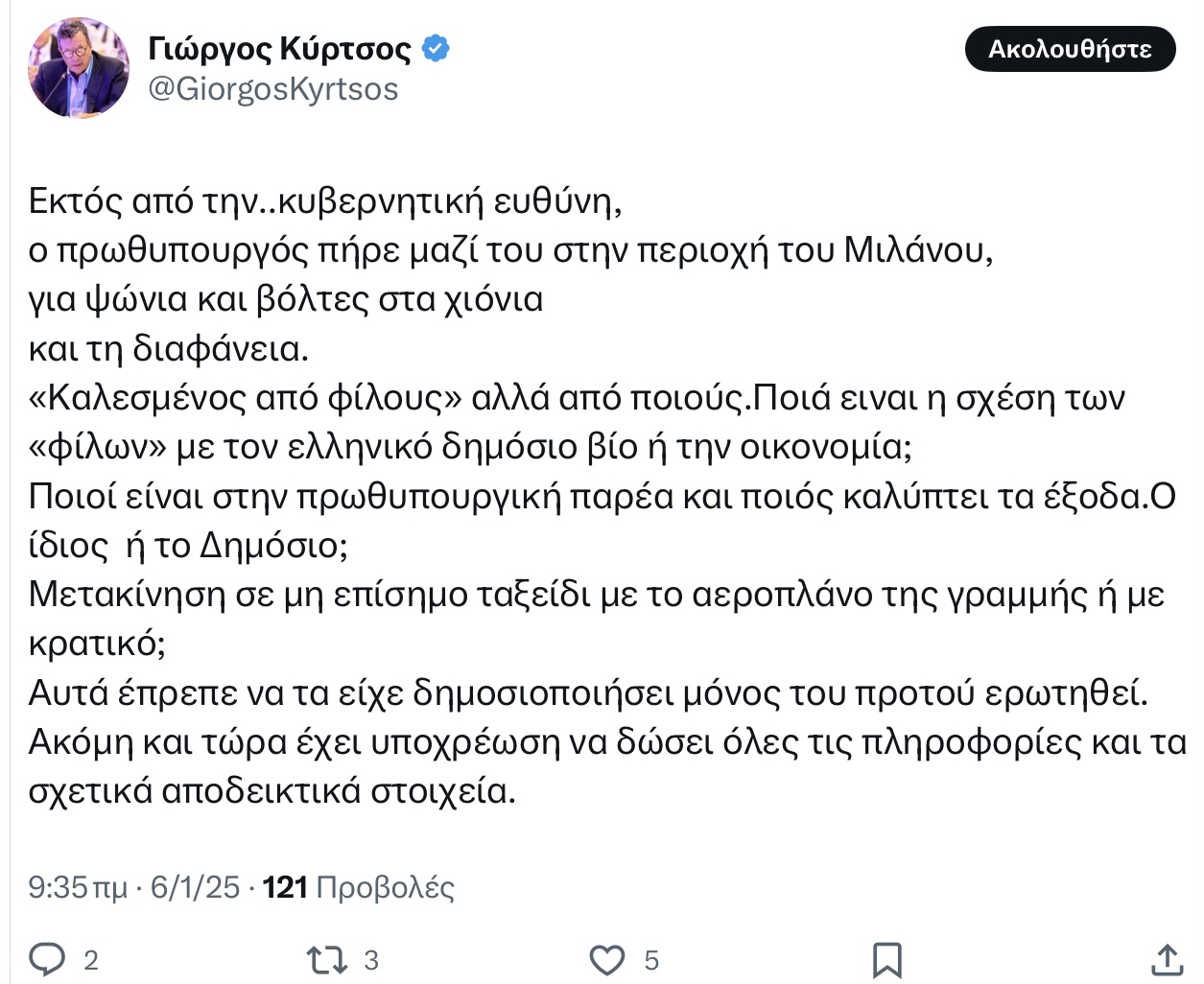Click the text "σχετικά αποδεικτικά στοιχεία"
The width and height of the screenshot is (1204, 984).
(x=272, y=791)
